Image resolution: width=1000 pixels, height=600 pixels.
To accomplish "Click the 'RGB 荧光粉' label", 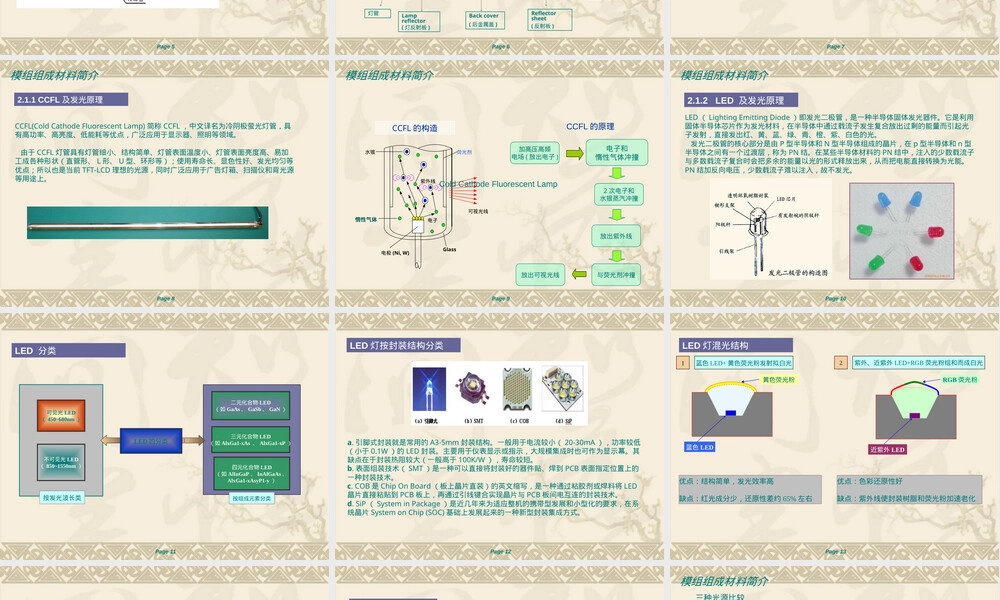I will (960, 379).
